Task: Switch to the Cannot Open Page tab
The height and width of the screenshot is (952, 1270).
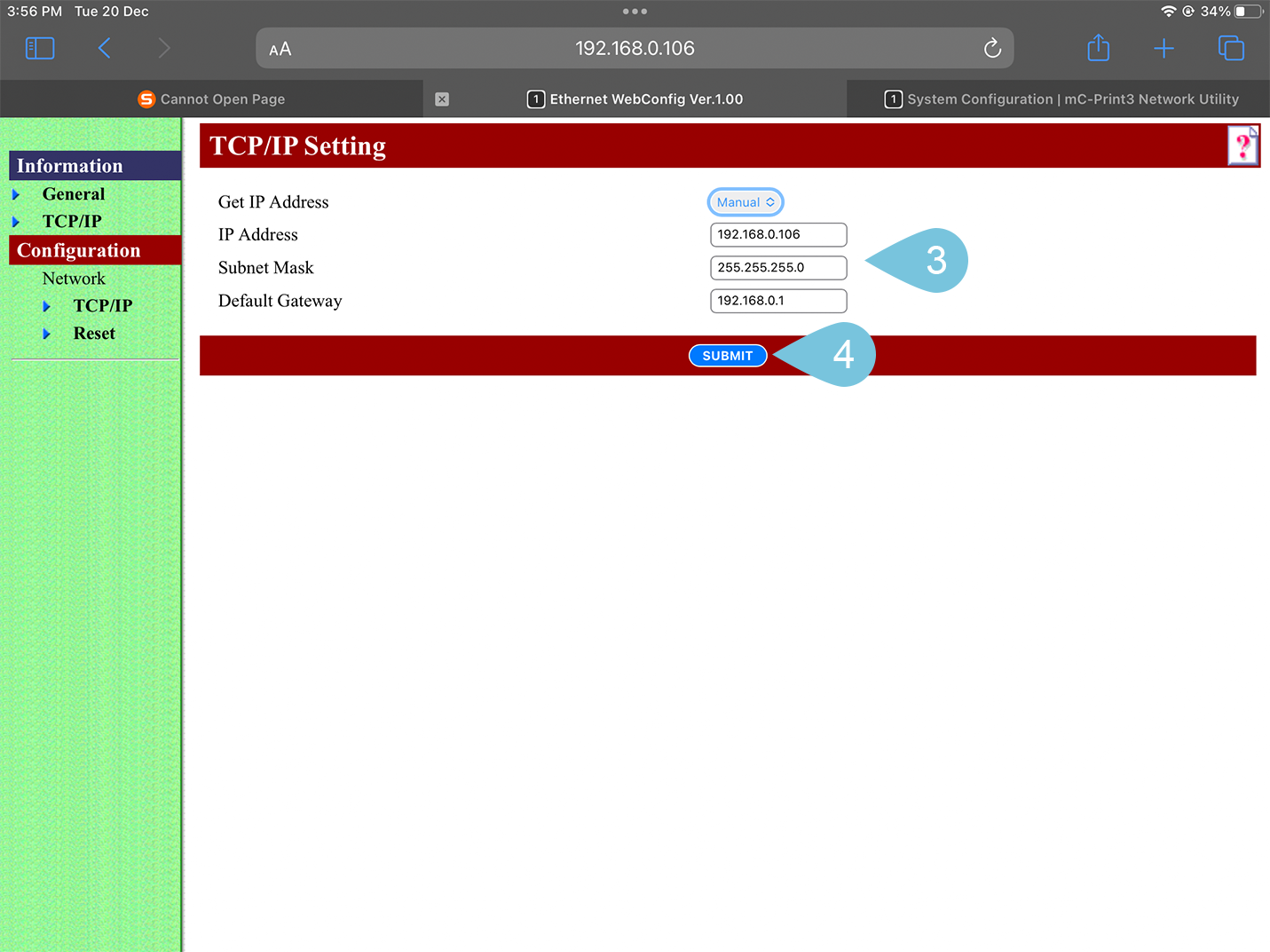Action: tap(211, 99)
